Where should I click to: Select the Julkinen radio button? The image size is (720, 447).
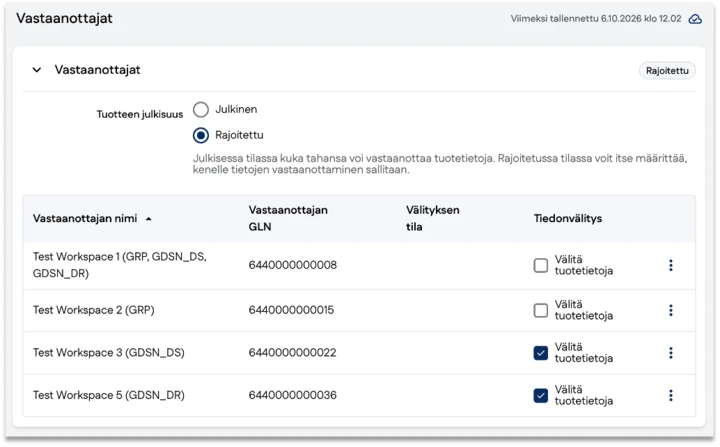(x=201, y=109)
